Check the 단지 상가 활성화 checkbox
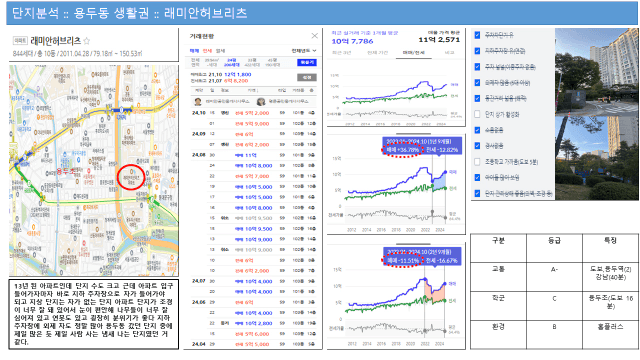This screenshot has height=360, width=640. click(x=477, y=114)
